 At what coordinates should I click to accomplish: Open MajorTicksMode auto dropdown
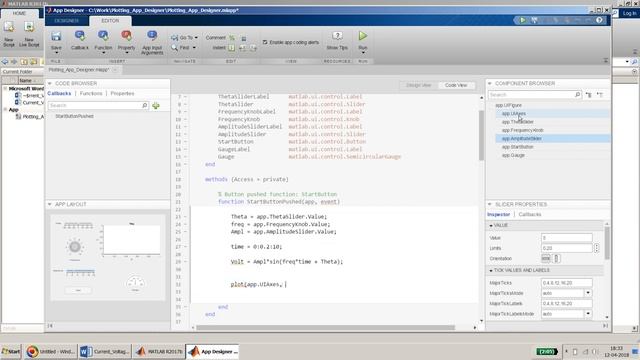[588, 293]
